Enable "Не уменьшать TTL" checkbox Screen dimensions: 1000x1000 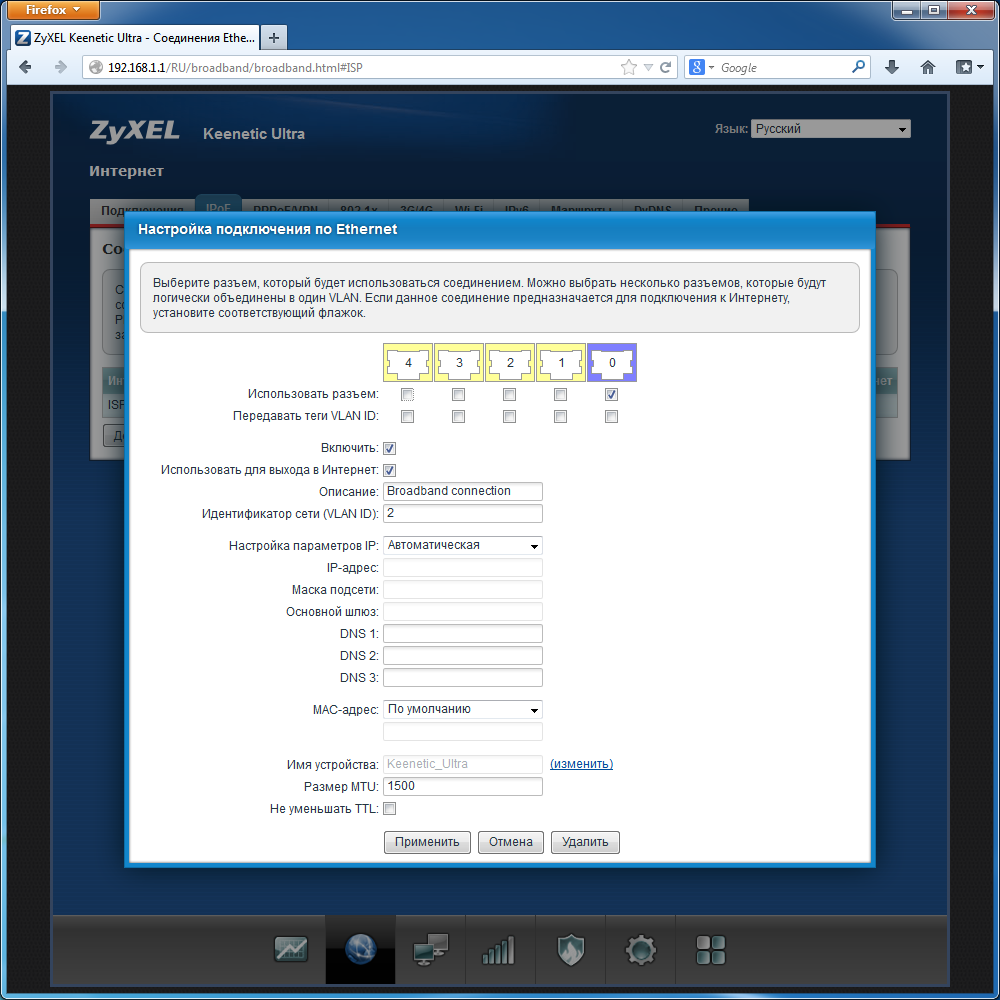point(390,808)
